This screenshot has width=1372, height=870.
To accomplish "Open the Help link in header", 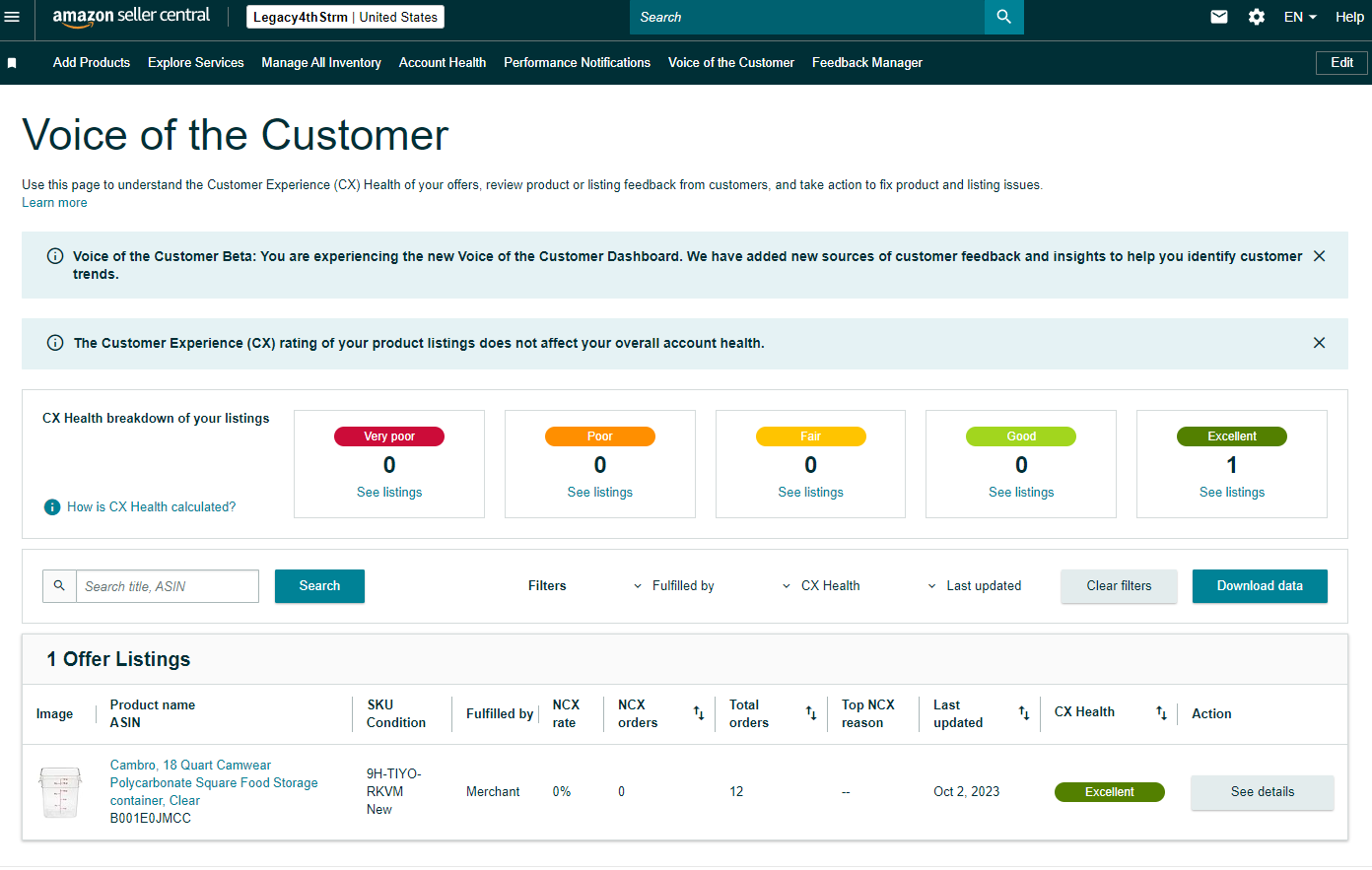I will tap(1349, 17).
